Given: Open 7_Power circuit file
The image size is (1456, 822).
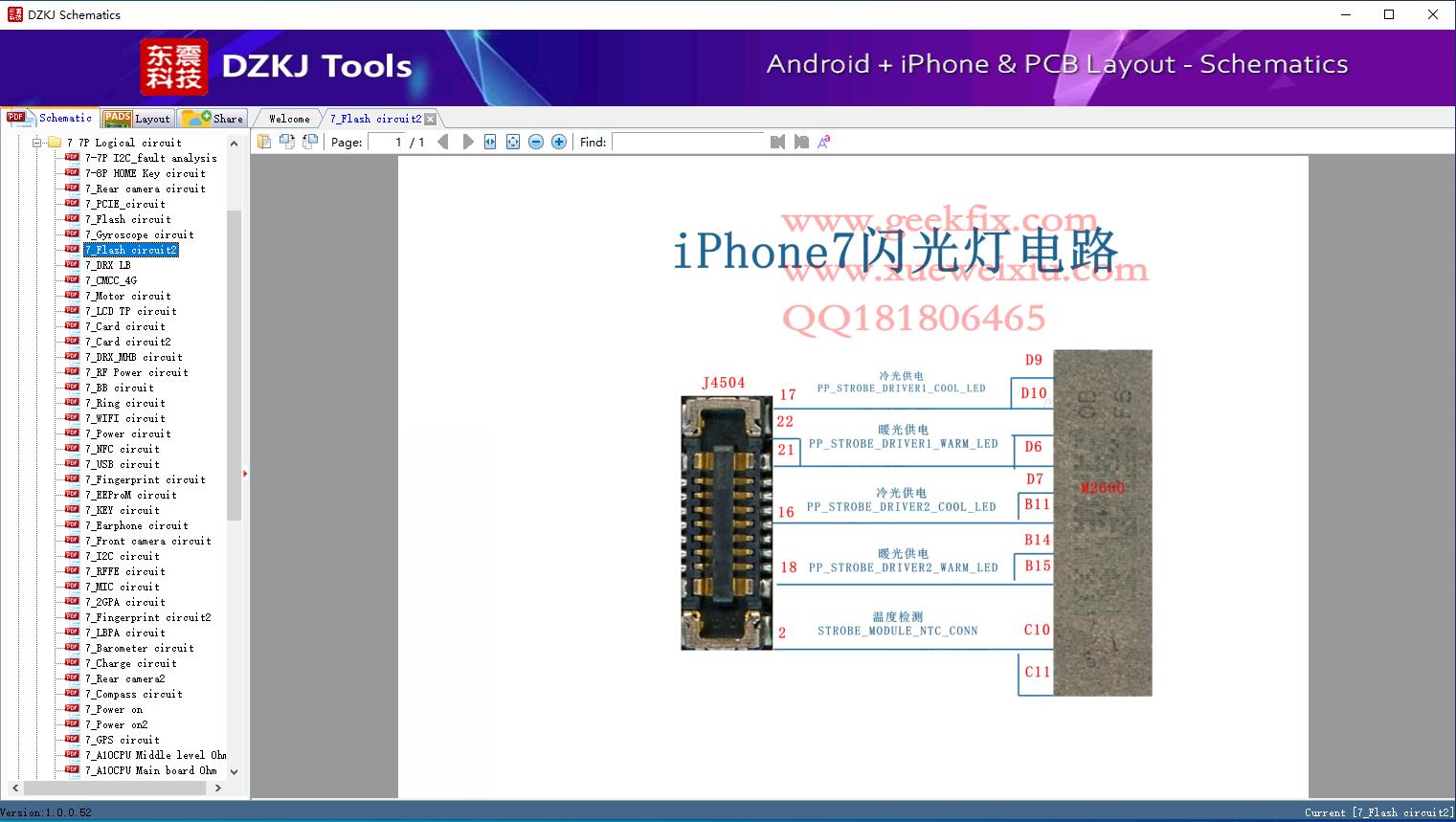Looking at the screenshot, I should tap(127, 433).
